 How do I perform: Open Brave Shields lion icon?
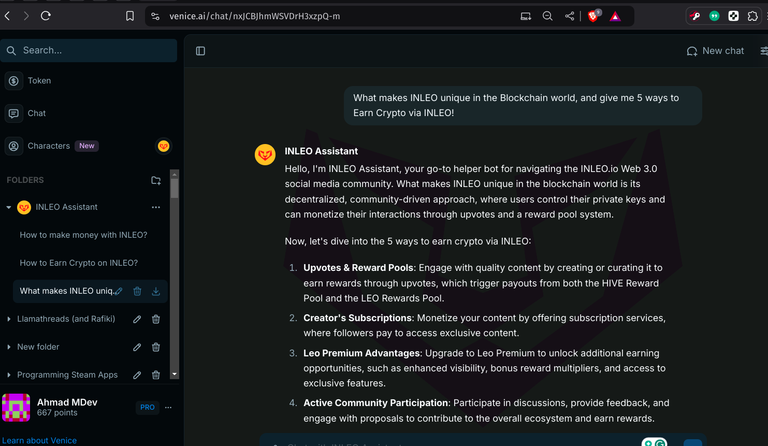coord(593,16)
